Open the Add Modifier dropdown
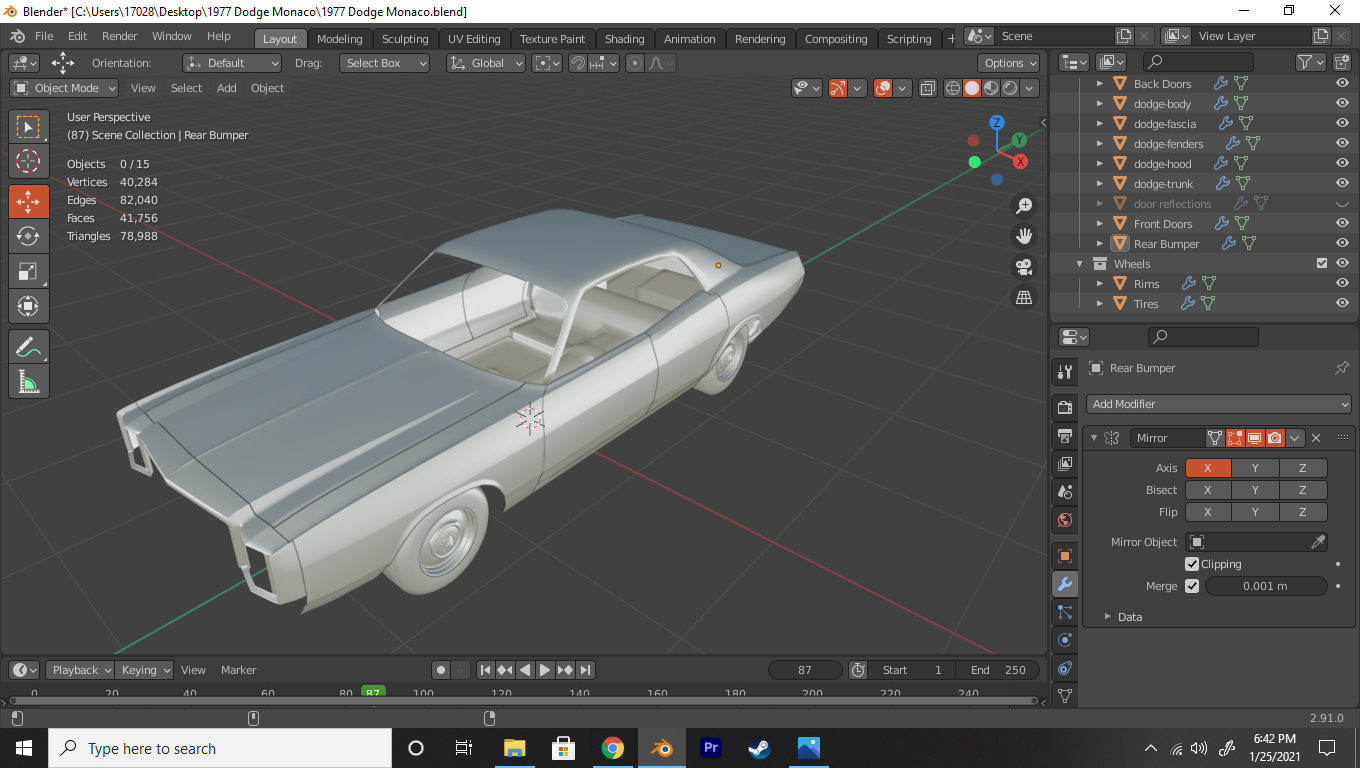This screenshot has height=768, width=1360. pyautogui.click(x=1219, y=404)
